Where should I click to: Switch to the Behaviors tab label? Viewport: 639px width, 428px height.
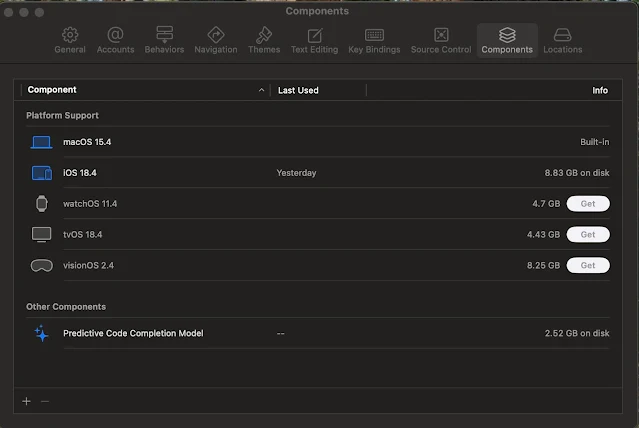point(164,49)
